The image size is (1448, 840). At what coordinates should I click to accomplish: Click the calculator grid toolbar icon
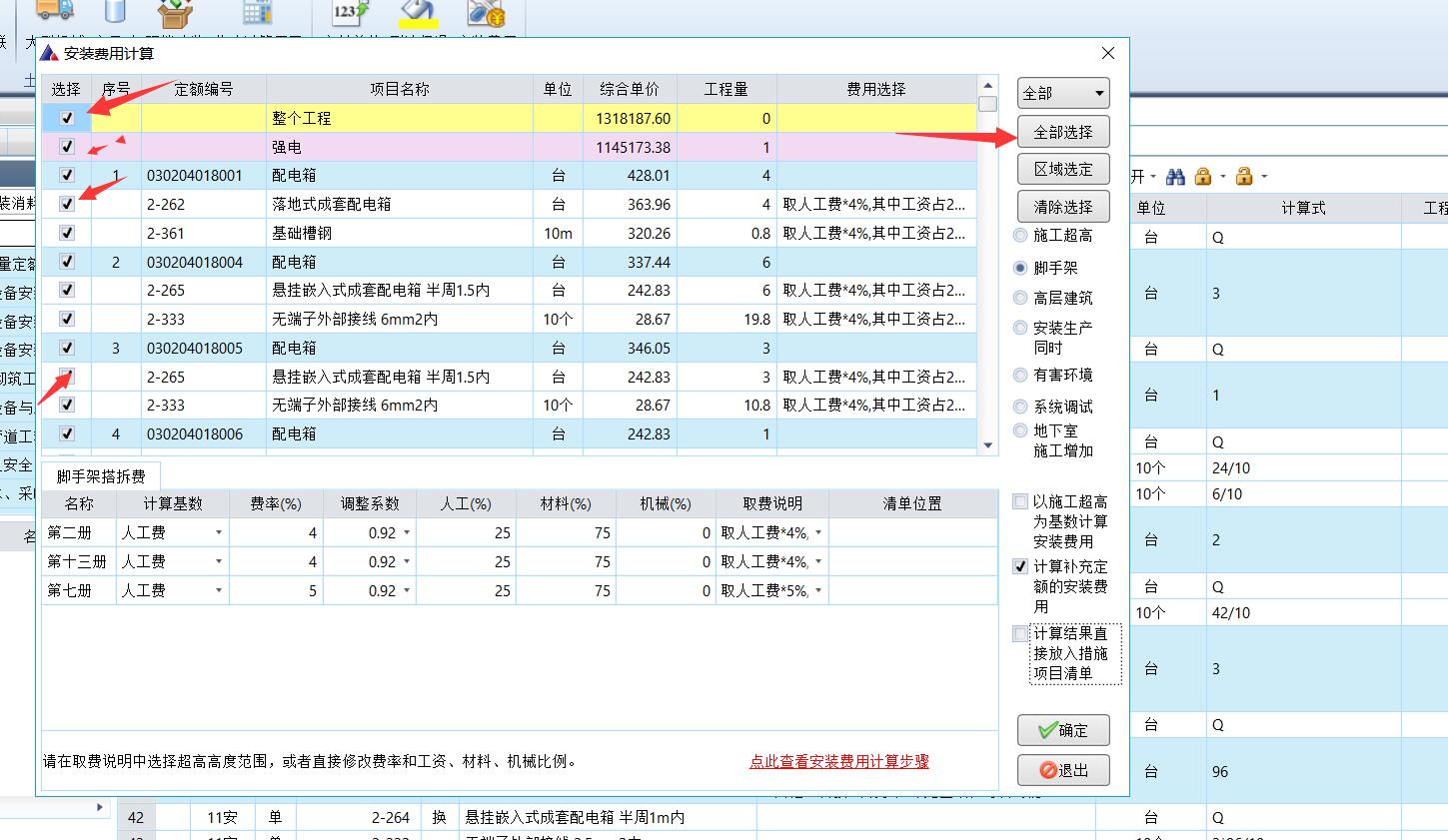click(x=258, y=13)
